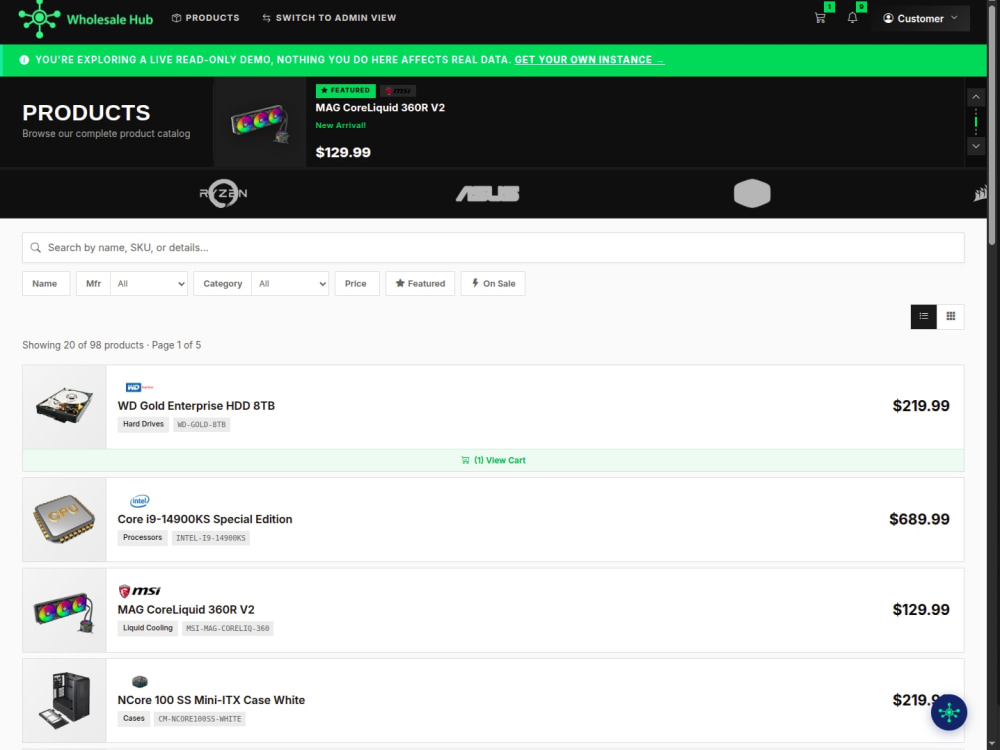This screenshot has height=750, width=1000.
Task: Click the $129.99 price in the featured banner
Action: point(343,152)
